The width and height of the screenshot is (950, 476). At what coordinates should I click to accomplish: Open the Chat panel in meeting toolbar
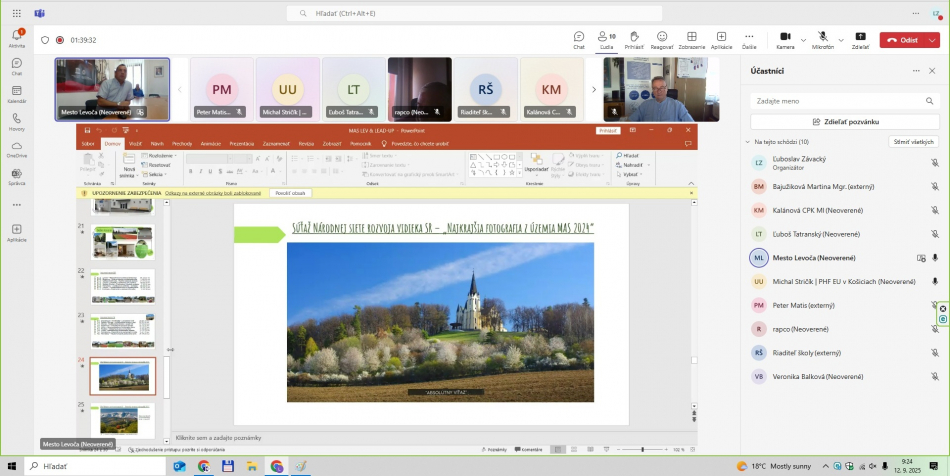point(579,38)
